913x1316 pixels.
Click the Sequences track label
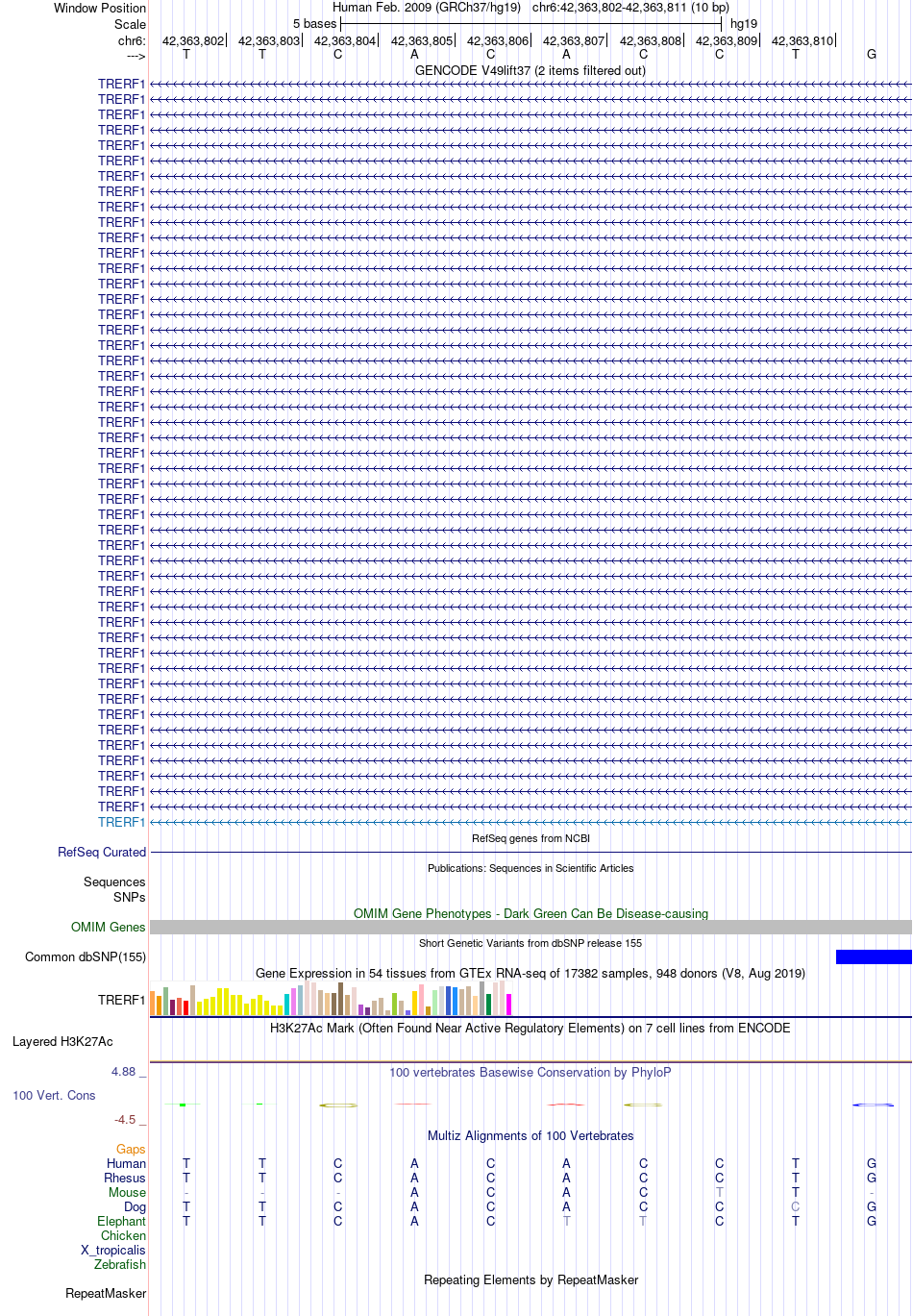coord(114,881)
